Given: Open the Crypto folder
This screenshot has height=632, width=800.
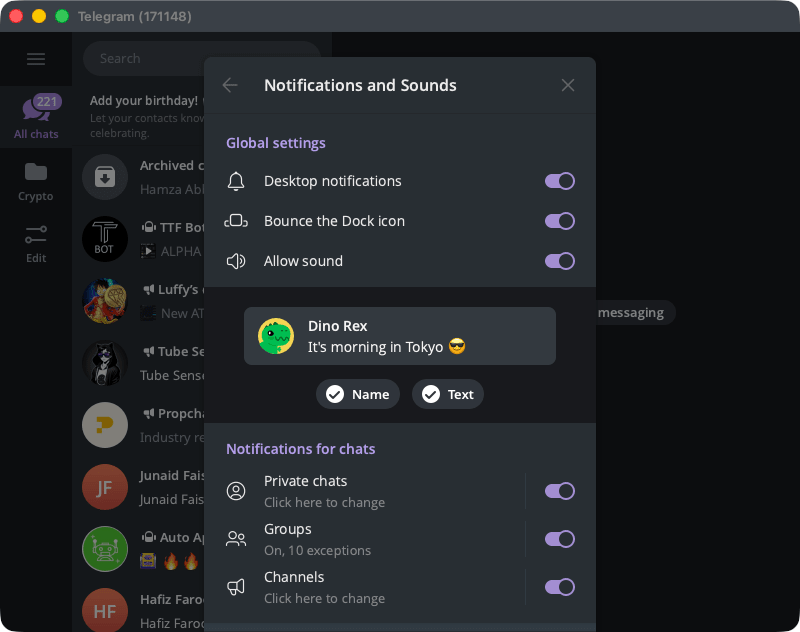Looking at the screenshot, I should click(x=36, y=181).
